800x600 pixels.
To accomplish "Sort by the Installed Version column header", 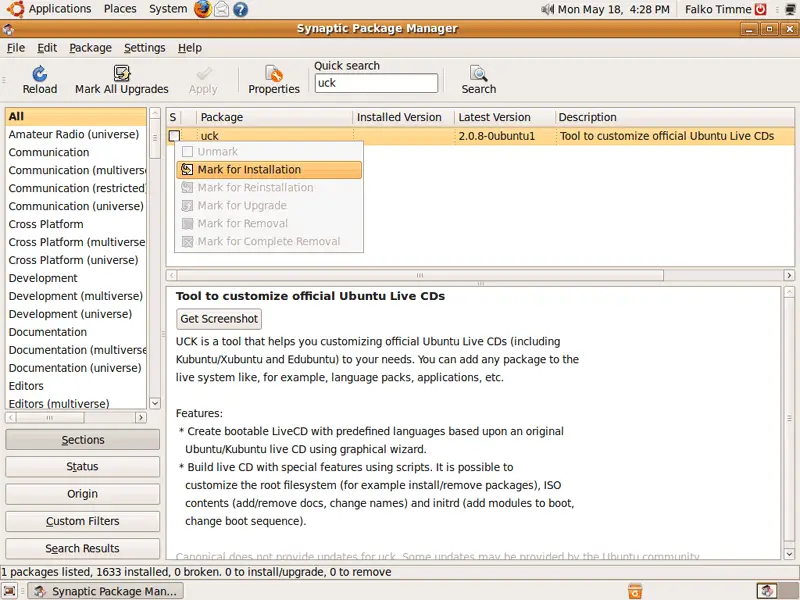I will (x=404, y=117).
